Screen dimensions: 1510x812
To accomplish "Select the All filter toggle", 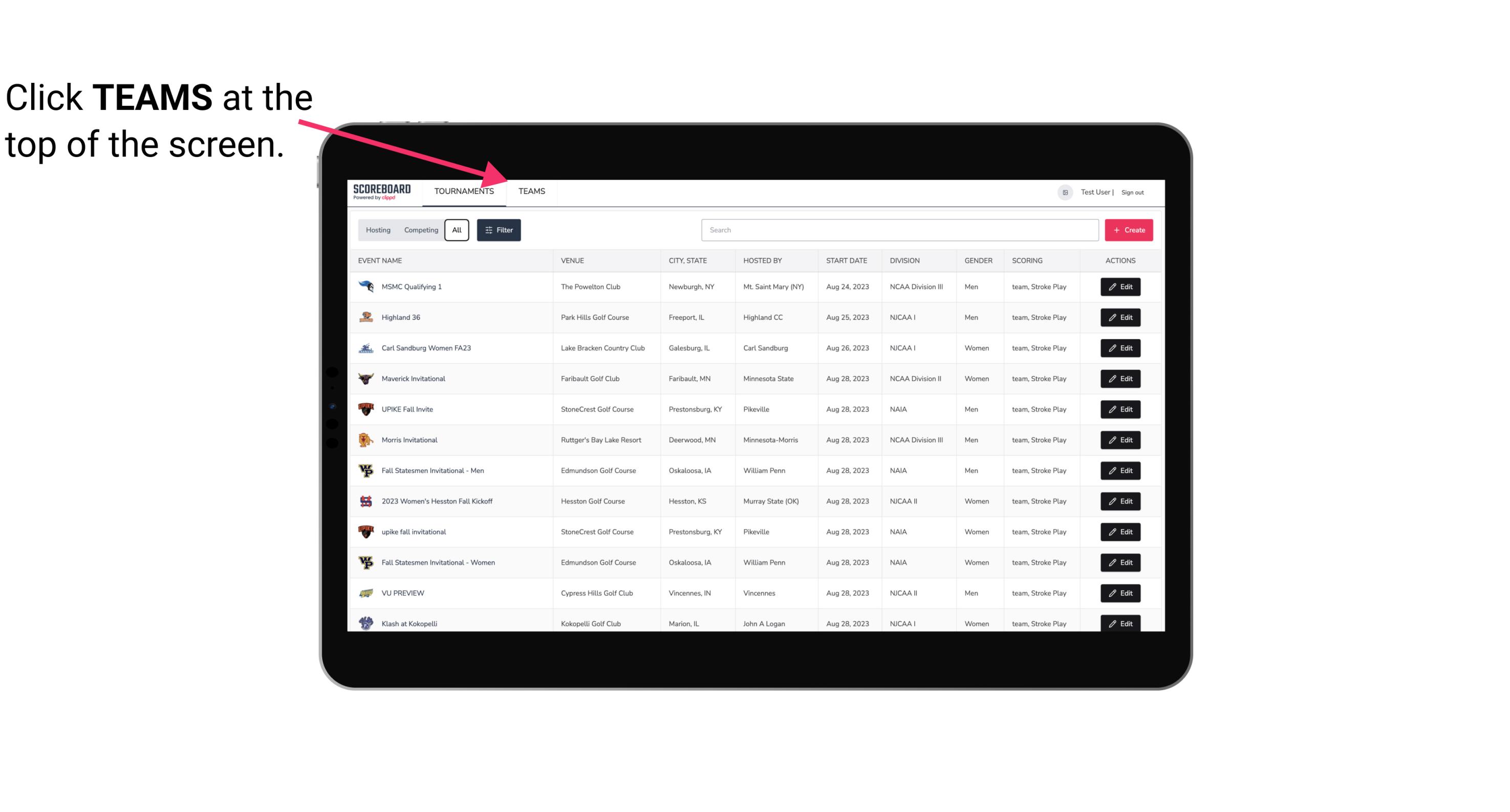I will [457, 230].
